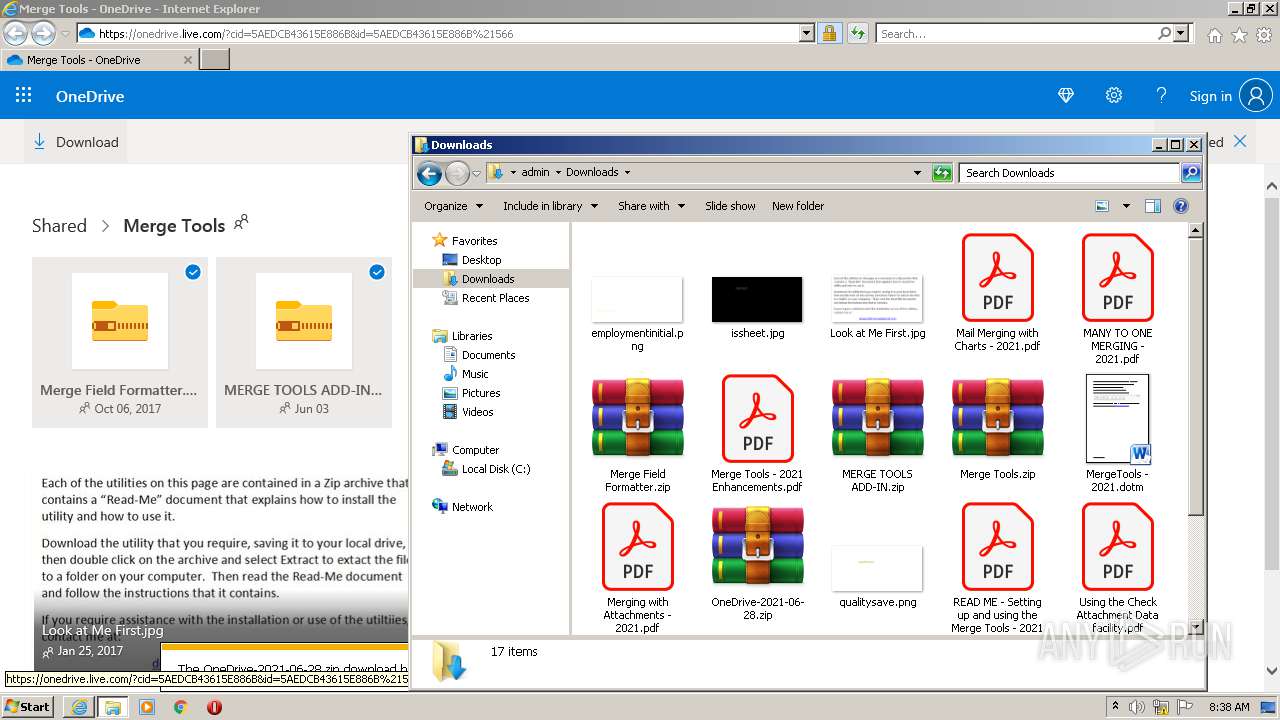The width and height of the screenshot is (1280, 720).
Task: Open Include in library dropdown
Action: pyautogui.click(x=550, y=206)
